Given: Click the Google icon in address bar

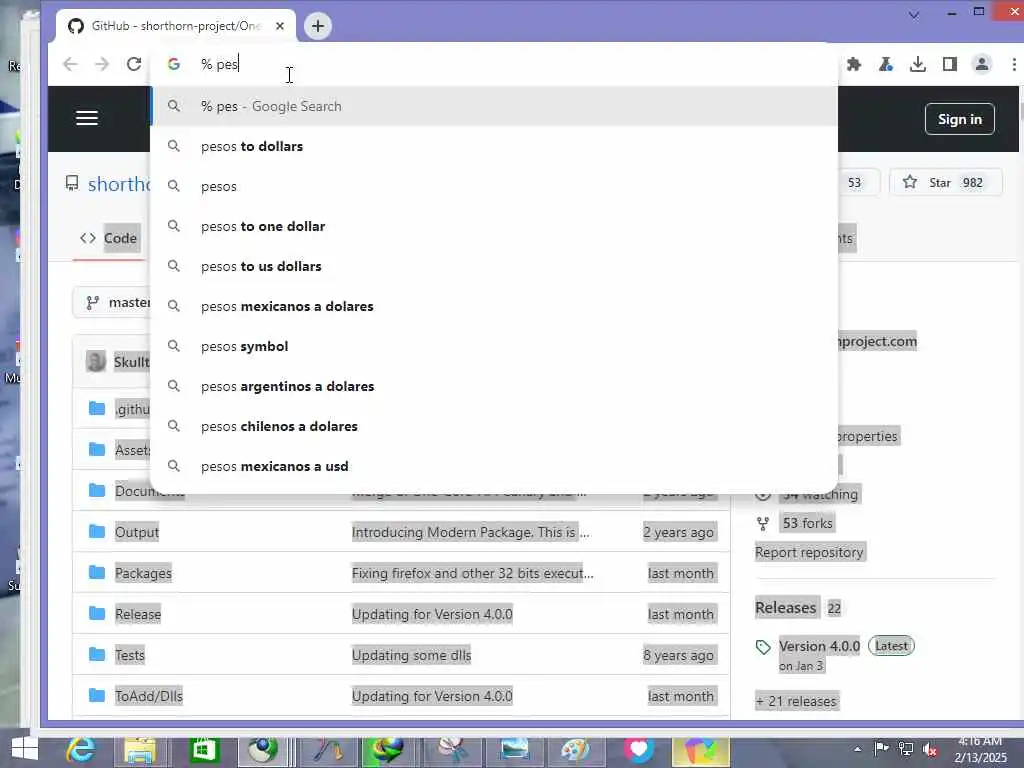Looking at the screenshot, I should [x=174, y=64].
